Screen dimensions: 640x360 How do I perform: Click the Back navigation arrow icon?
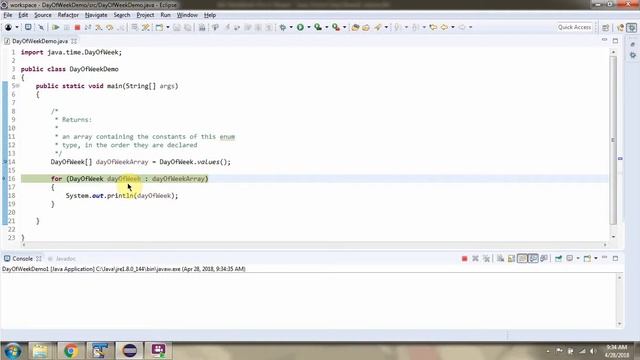point(444,27)
